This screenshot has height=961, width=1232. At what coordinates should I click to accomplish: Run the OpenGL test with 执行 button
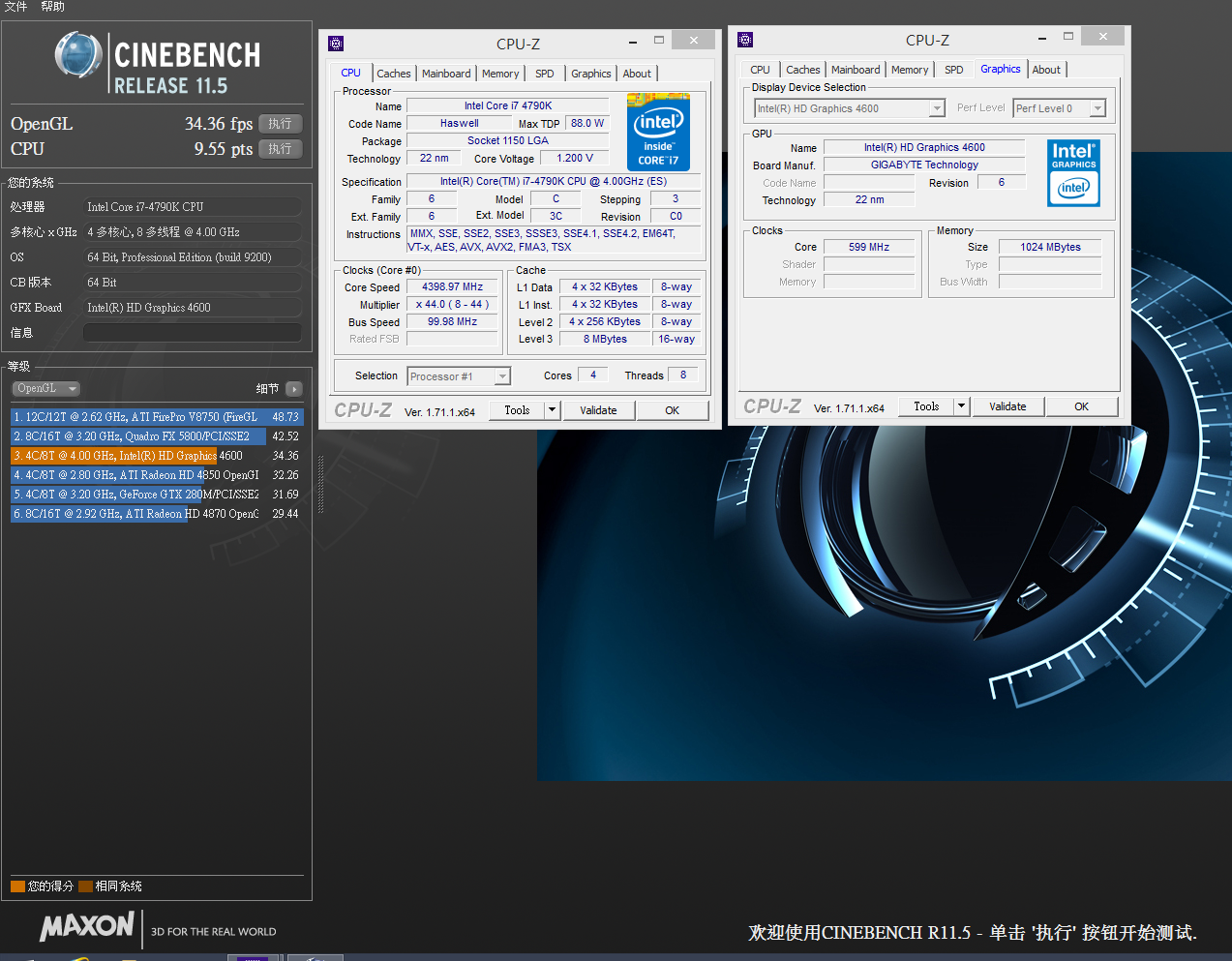pyautogui.click(x=280, y=124)
